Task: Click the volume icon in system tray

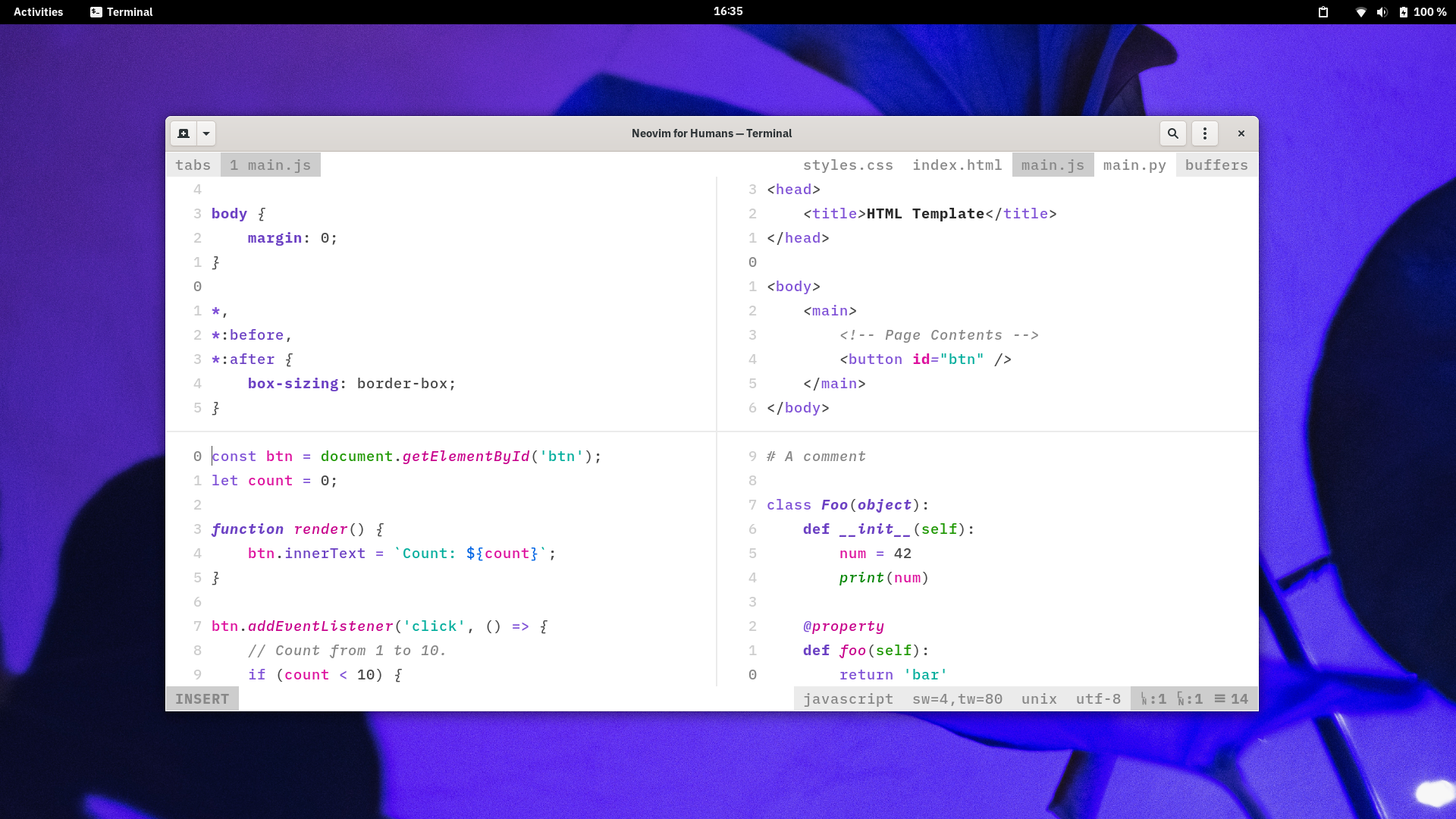Action: [1382, 12]
